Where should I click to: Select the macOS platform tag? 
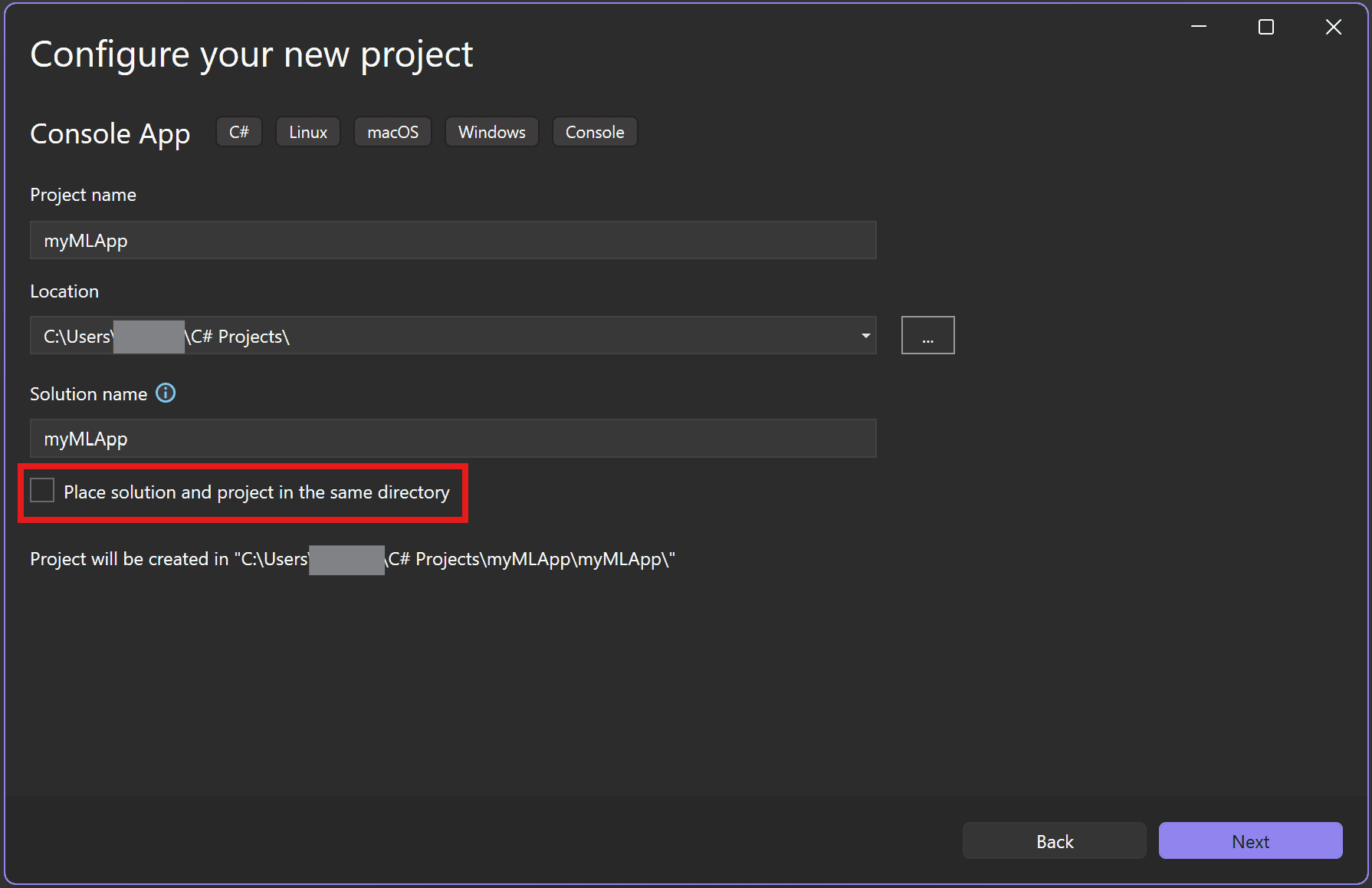[x=392, y=131]
